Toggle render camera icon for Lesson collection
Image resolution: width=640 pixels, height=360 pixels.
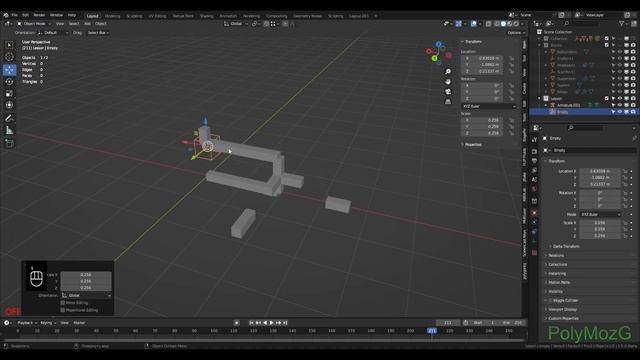(633, 98)
